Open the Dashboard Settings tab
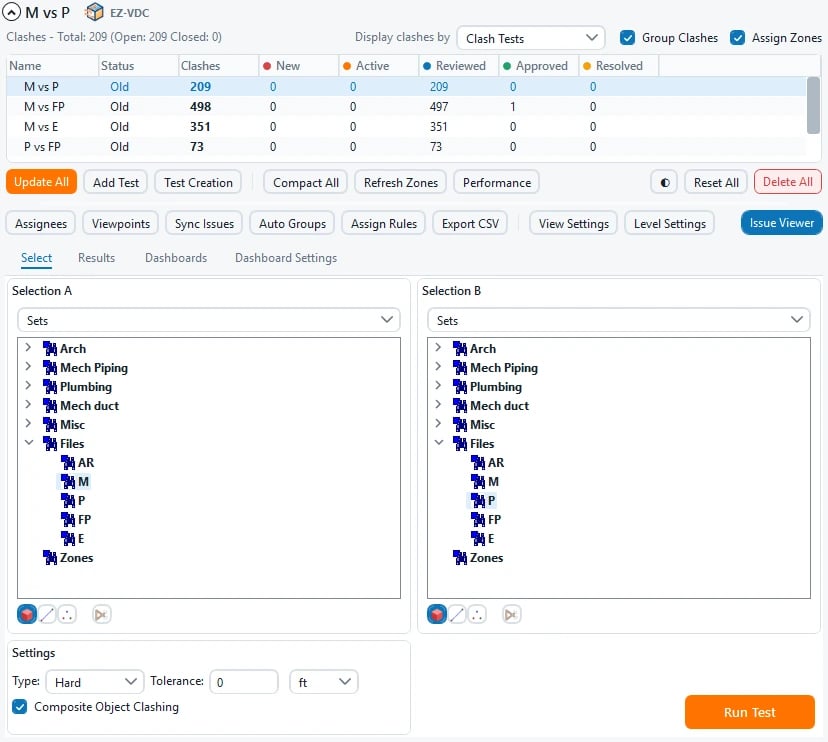The height and width of the screenshot is (742, 828). pyautogui.click(x=286, y=258)
